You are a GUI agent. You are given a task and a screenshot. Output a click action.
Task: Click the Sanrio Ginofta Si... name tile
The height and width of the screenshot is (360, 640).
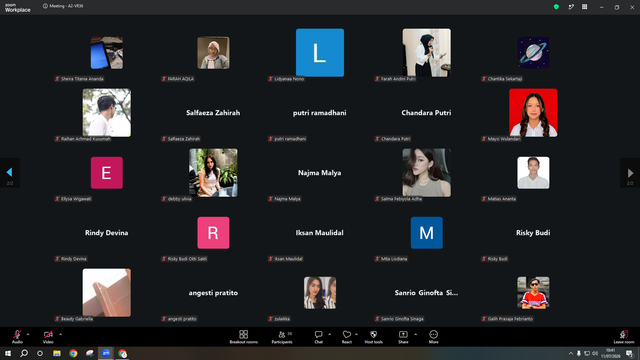(426, 293)
